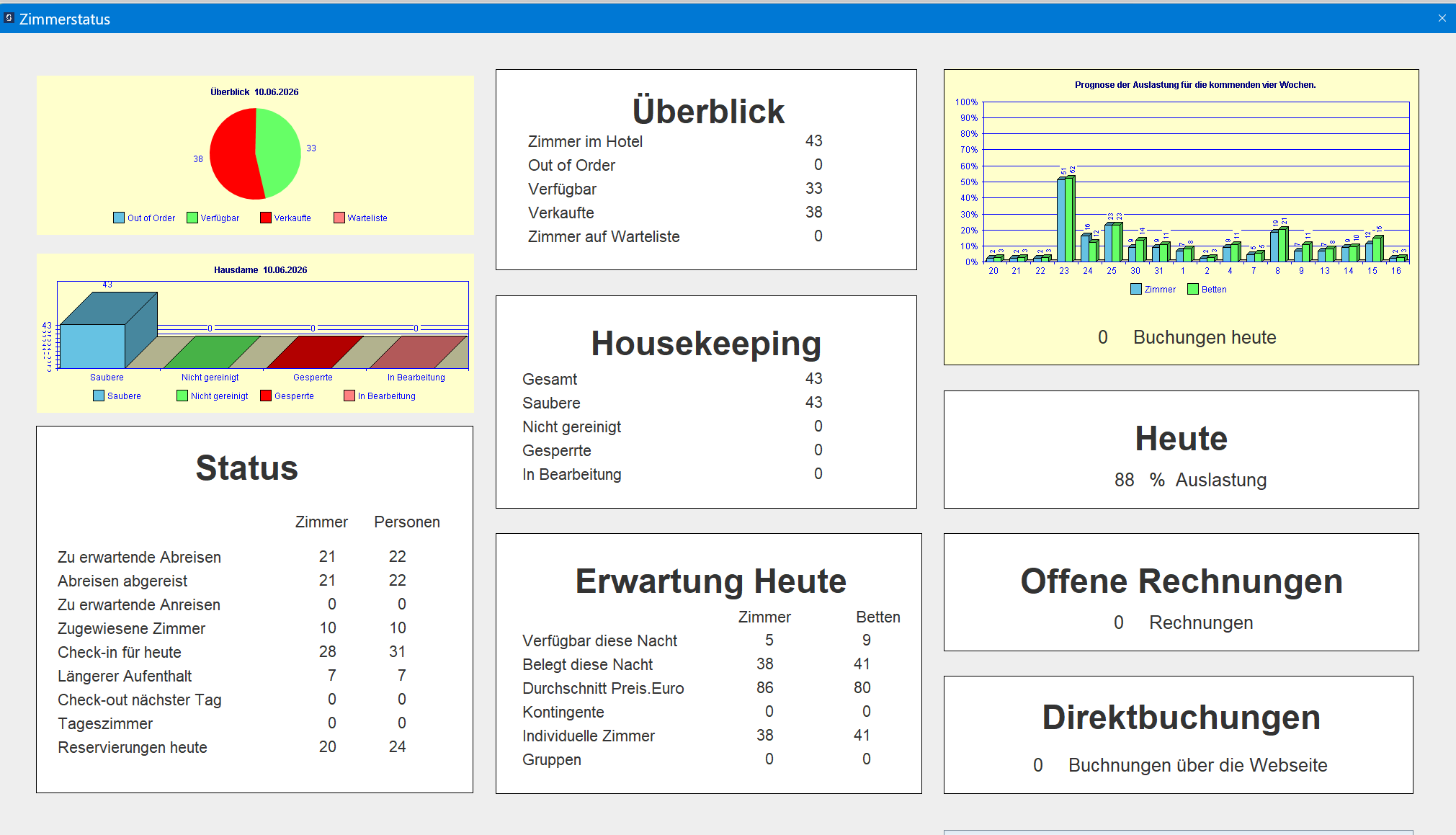Click the Heute panel heading
This screenshot has height=835, width=1456.
tap(1182, 438)
